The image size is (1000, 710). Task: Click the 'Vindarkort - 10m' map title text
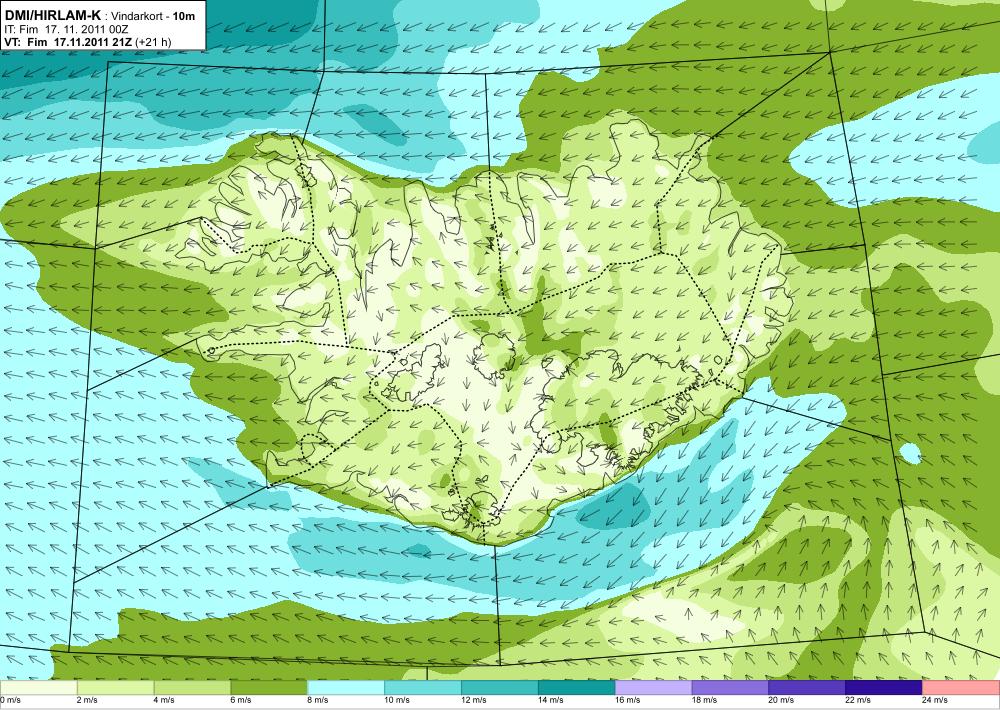coord(154,16)
